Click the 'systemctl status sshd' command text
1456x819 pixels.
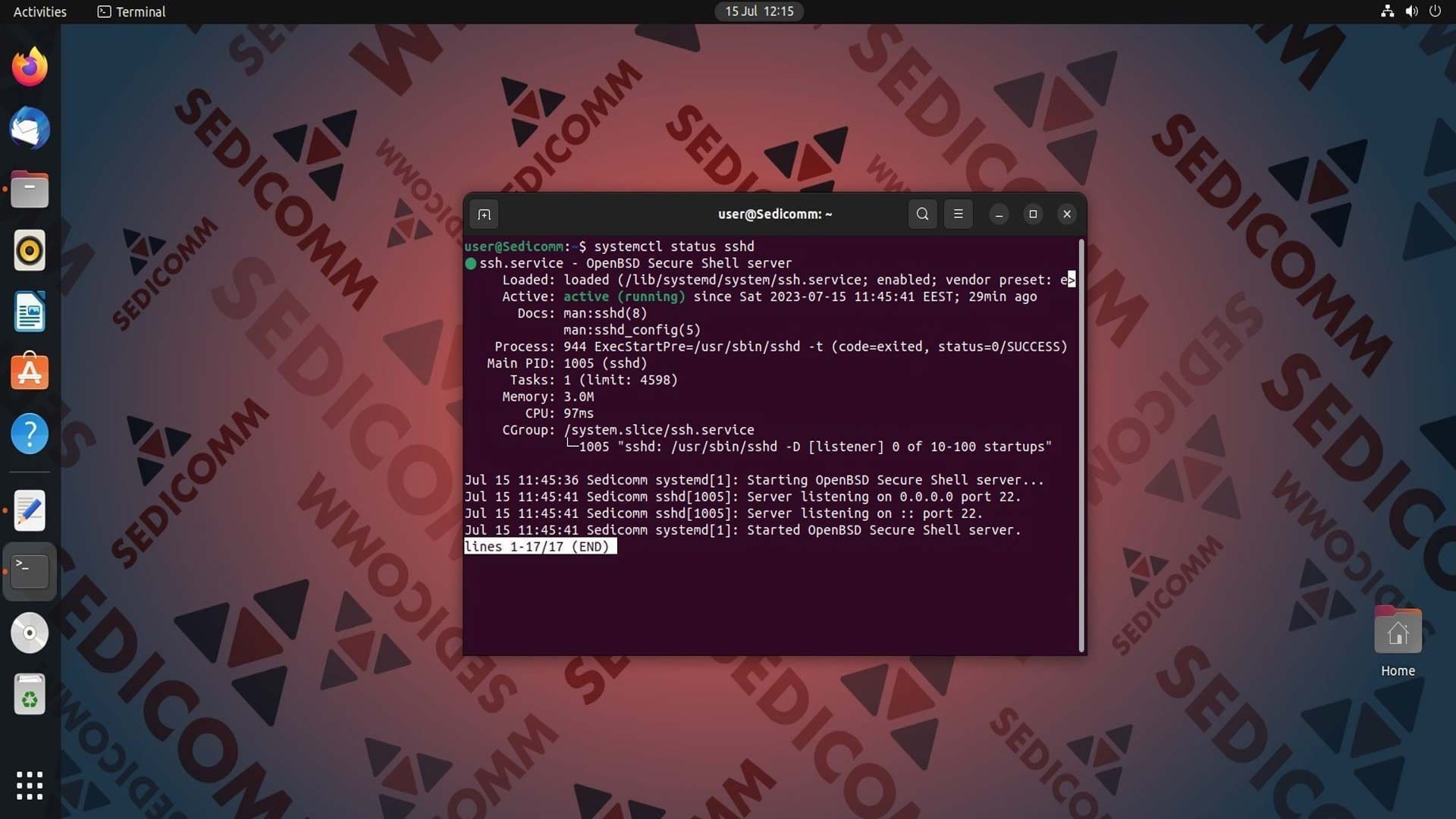(x=674, y=246)
